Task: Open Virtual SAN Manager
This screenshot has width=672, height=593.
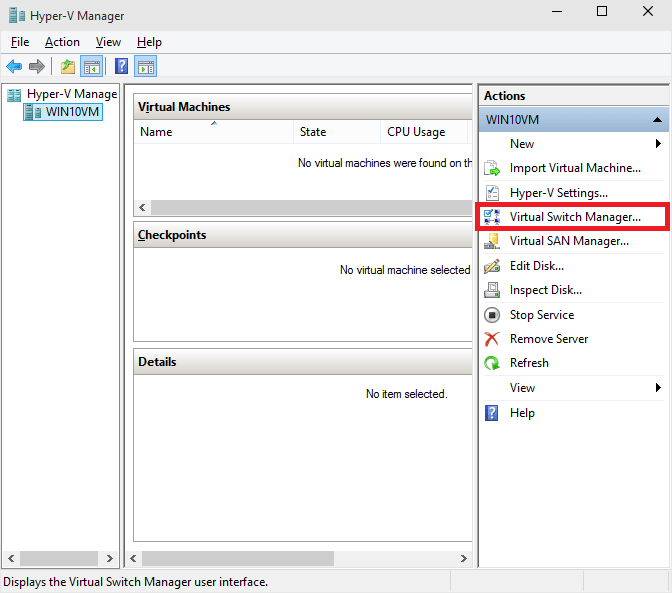Action: click(569, 241)
